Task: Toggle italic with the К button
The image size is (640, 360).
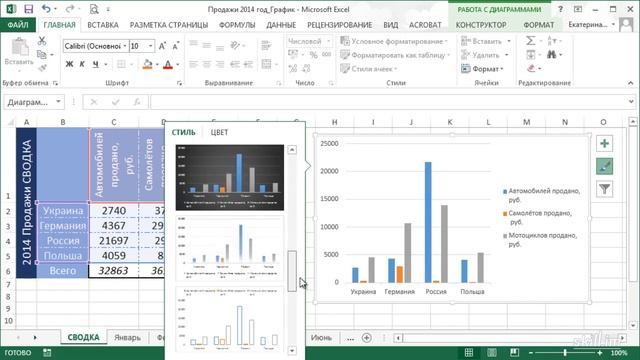Action: pos(82,64)
